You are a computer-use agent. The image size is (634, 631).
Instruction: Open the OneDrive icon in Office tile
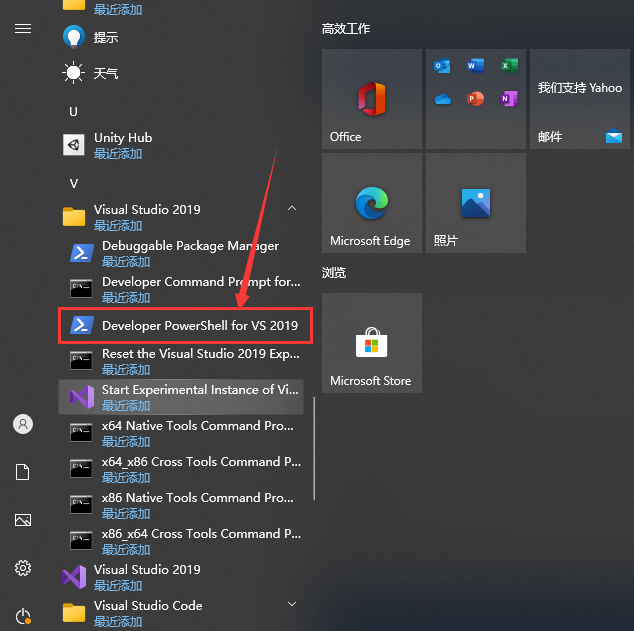pos(443,99)
